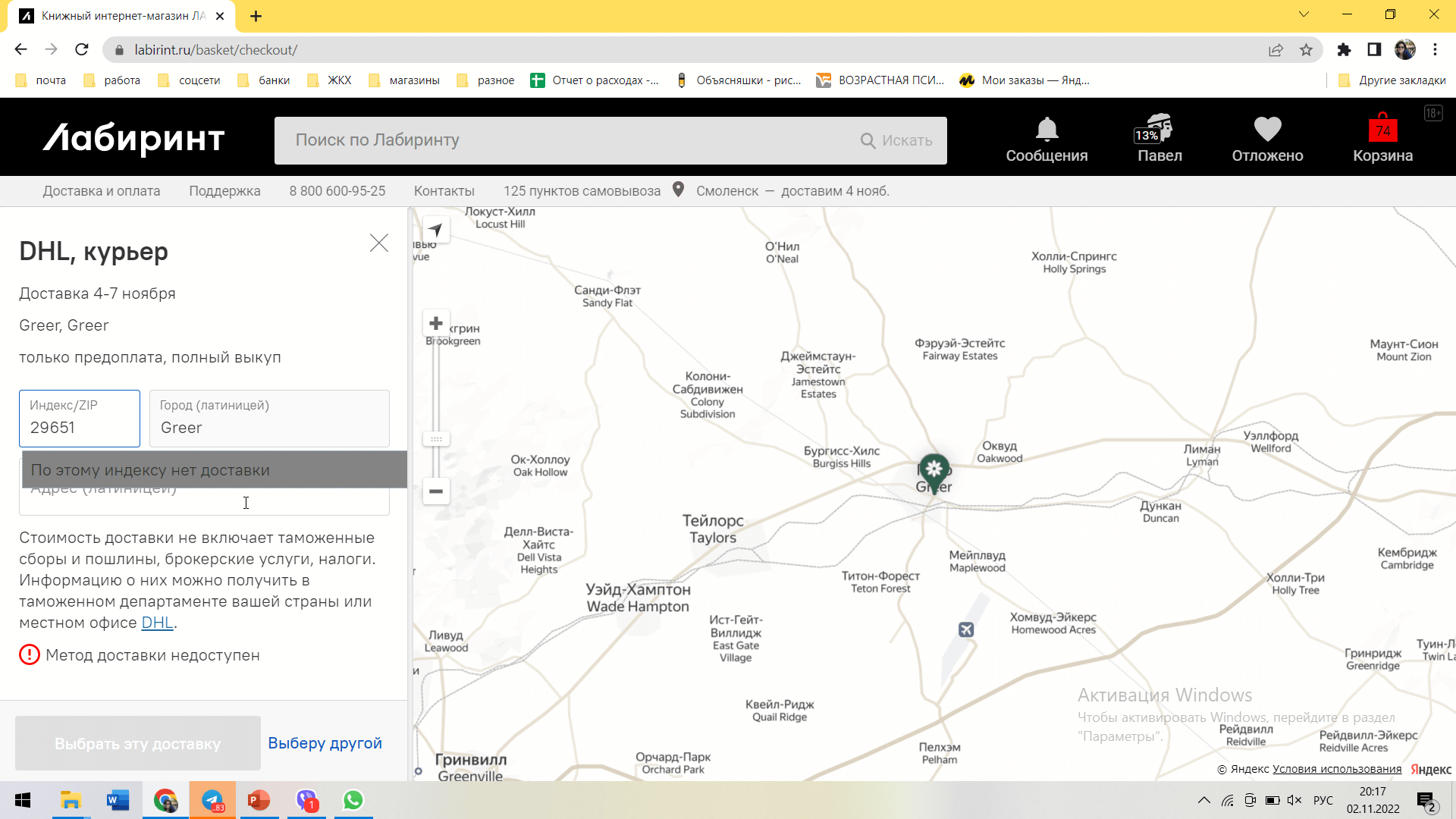
Task: Open the DHL link in customs text
Action: pyautogui.click(x=158, y=623)
